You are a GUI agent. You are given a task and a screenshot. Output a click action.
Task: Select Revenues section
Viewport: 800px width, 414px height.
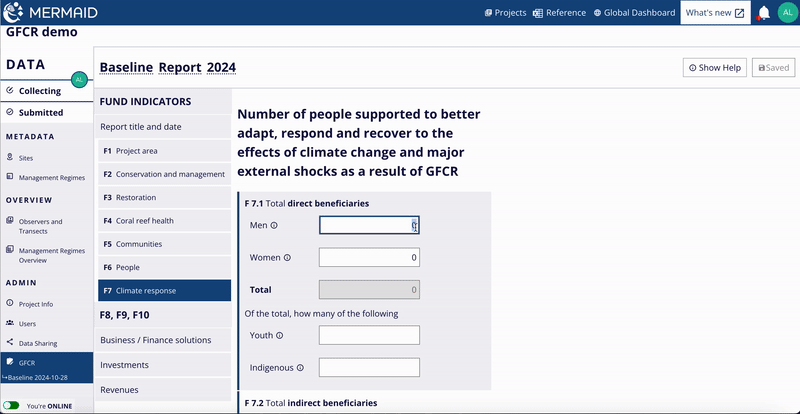pos(164,390)
